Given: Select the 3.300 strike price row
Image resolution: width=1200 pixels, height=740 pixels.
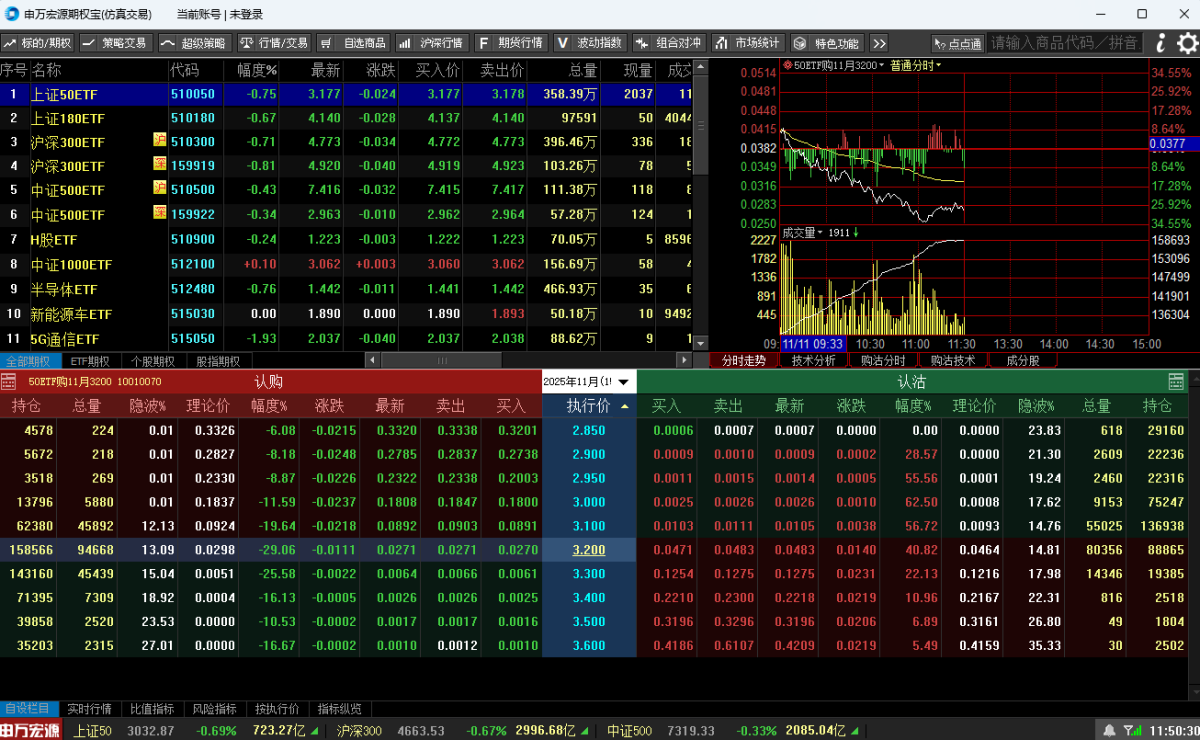Looking at the screenshot, I should (x=589, y=574).
